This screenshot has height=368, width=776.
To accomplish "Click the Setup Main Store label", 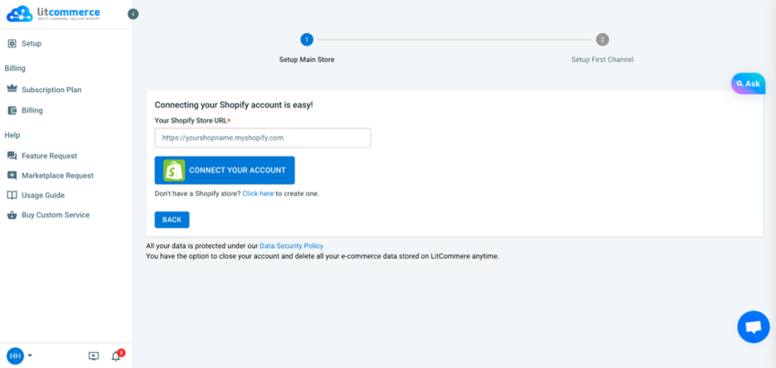I will (x=307, y=60).
